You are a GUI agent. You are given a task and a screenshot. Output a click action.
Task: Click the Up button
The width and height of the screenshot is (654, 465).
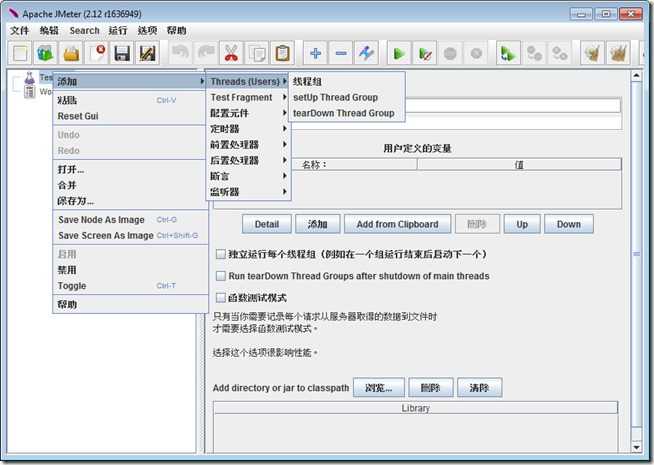[522, 224]
